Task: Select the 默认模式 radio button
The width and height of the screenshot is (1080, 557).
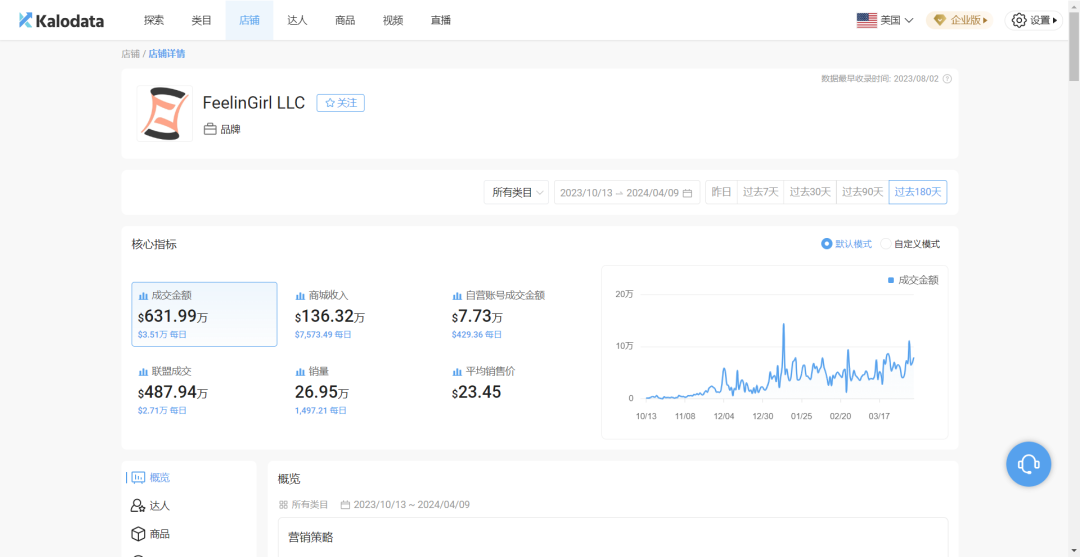Action: tap(826, 244)
